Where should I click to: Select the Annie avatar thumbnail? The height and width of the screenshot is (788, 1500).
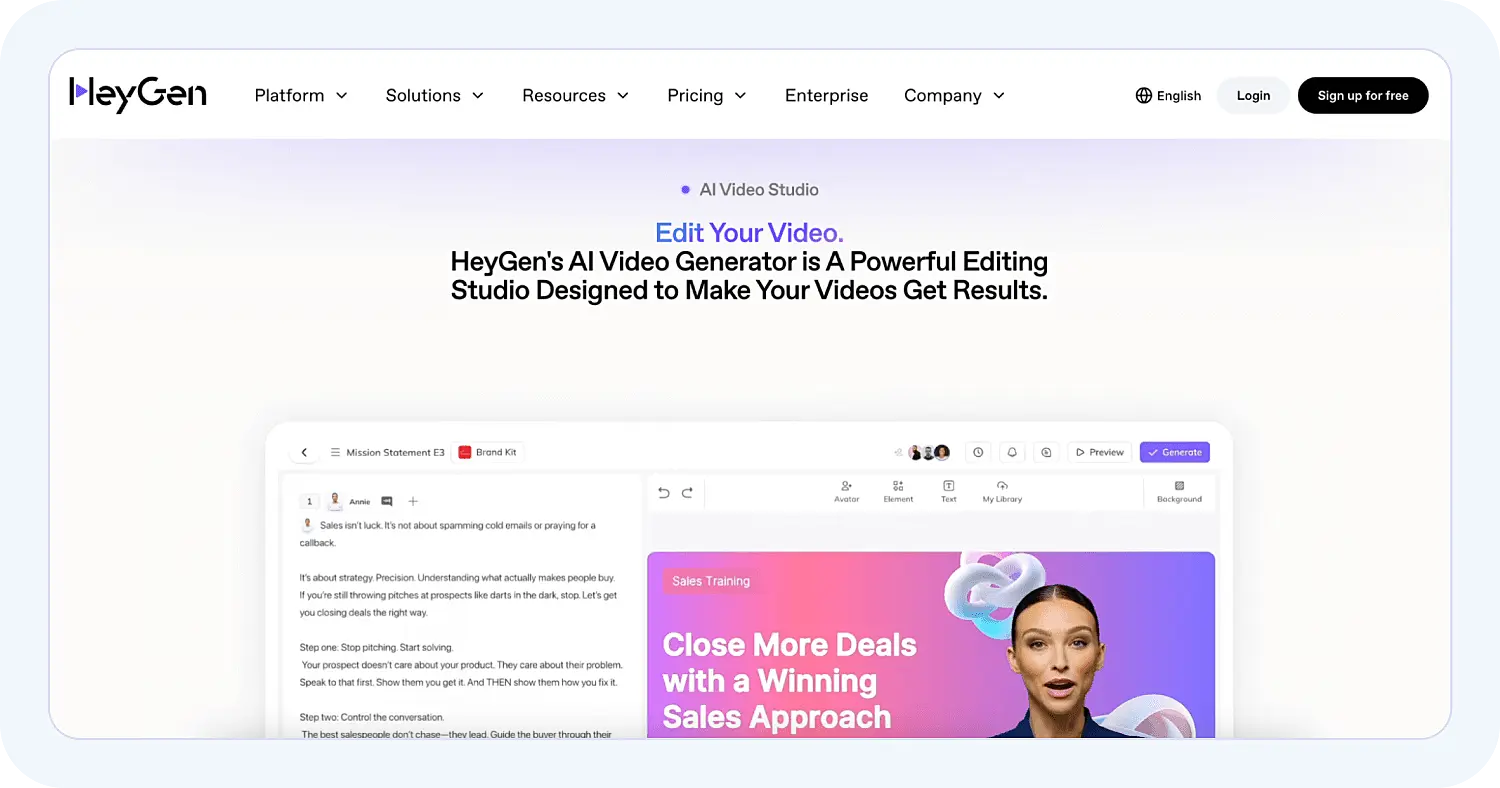tap(335, 501)
